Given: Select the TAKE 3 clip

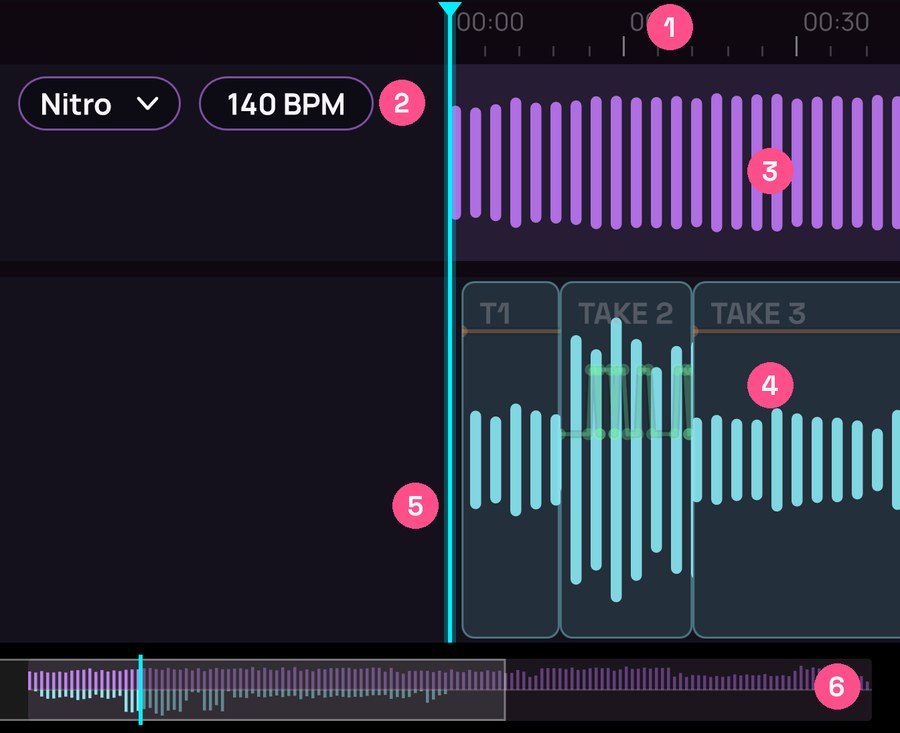Looking at the screenshot, I should 797,460.
